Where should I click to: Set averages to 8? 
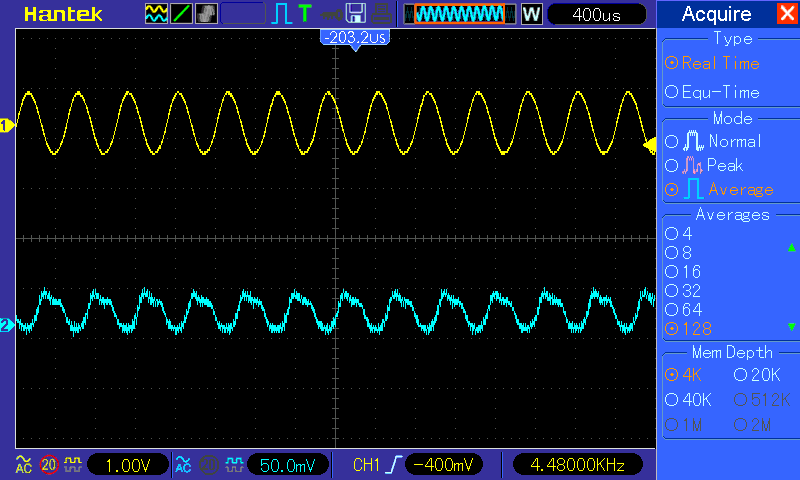679,252
